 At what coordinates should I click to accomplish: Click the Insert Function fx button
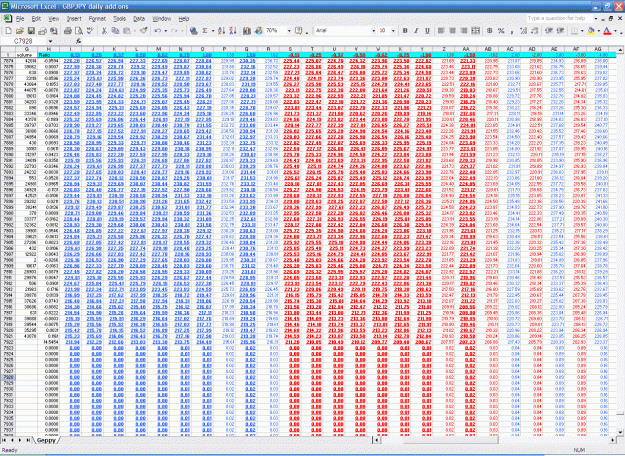(79, 41)
